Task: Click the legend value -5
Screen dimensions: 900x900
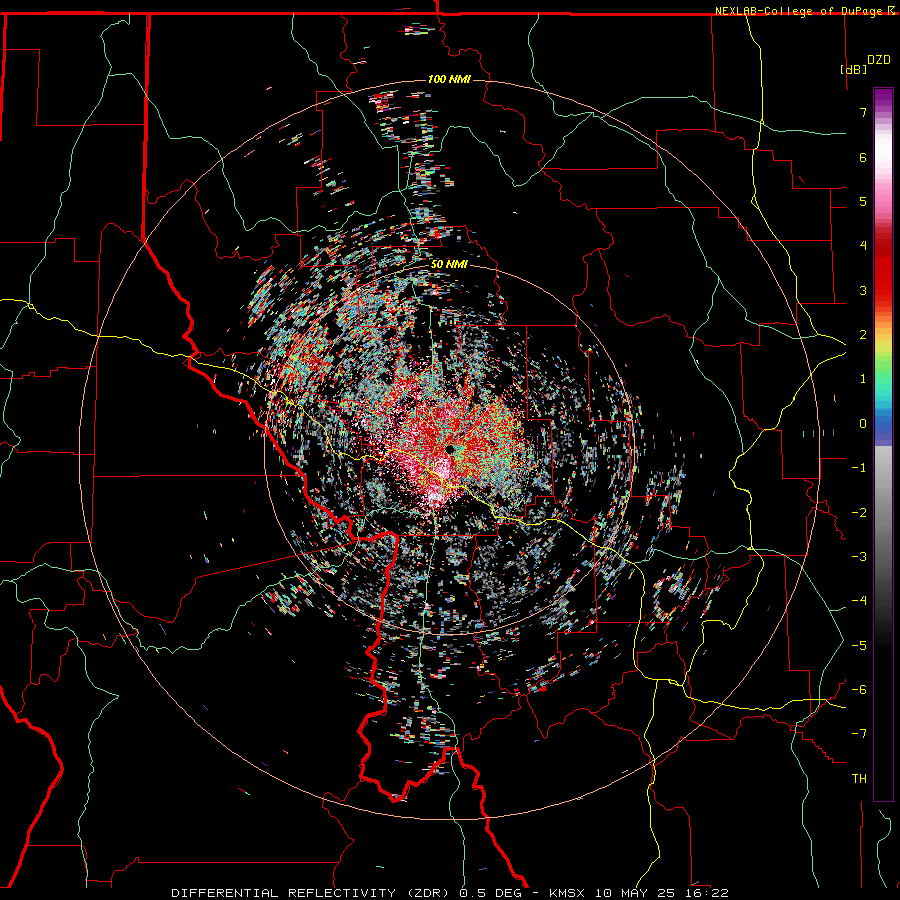Action: point(859,646)
